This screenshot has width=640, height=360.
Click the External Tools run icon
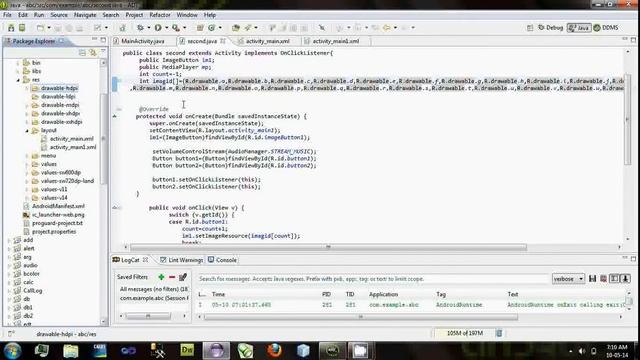click(176, 28)
